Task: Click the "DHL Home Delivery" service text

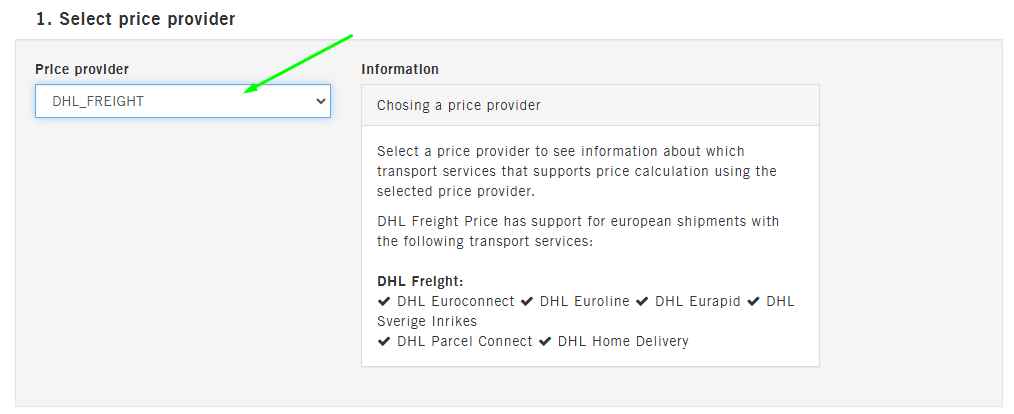Action: click(x=623, y=341)
